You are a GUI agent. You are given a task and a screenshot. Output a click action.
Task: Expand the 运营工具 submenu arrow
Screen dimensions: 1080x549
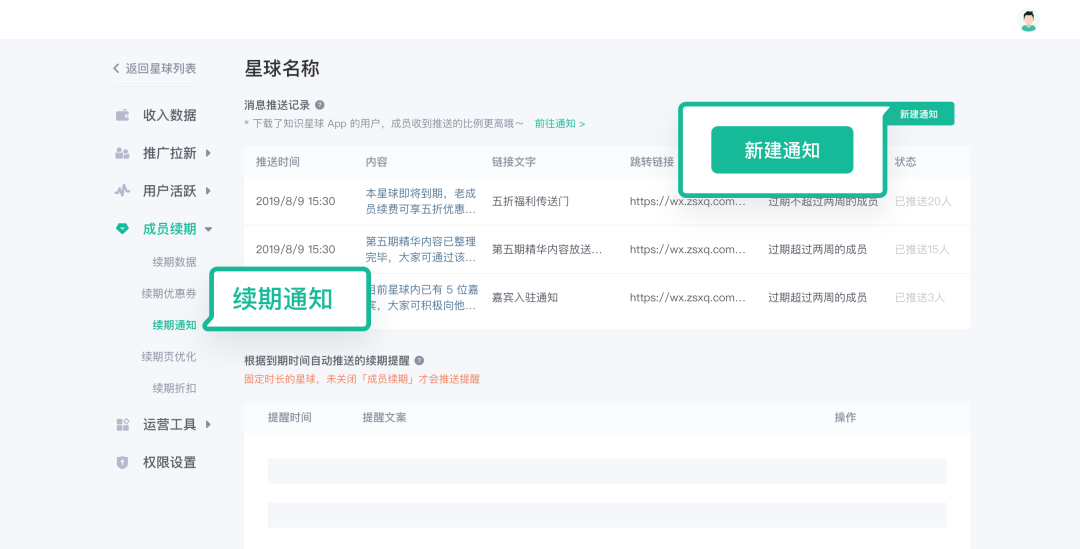pos(208,424)
